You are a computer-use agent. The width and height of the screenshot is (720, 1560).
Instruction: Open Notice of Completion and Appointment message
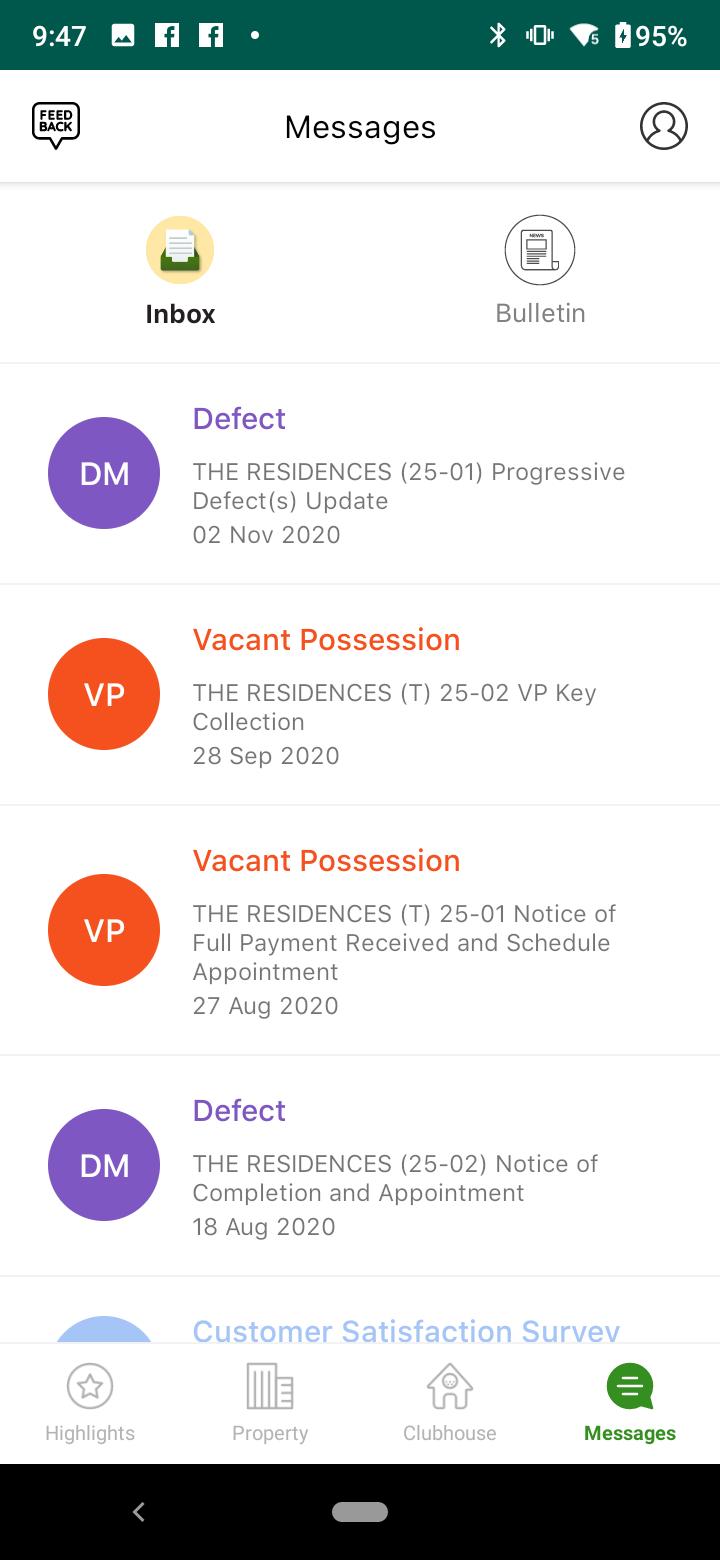point(395,1178)
